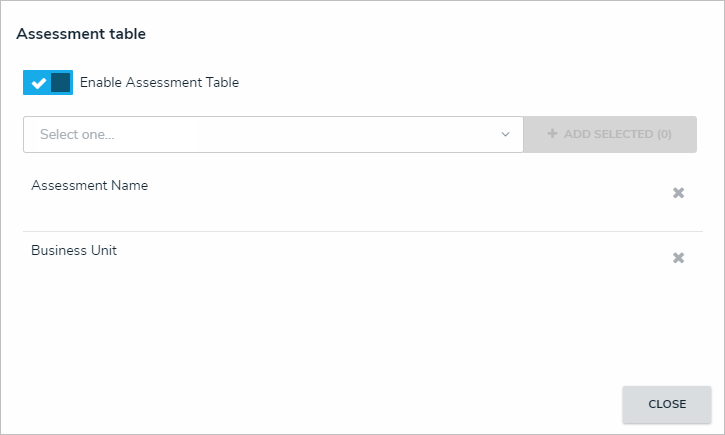This screenshot has width=725, height=435.
Task: Click the Assessment table heading
Action: coord(81,34)
